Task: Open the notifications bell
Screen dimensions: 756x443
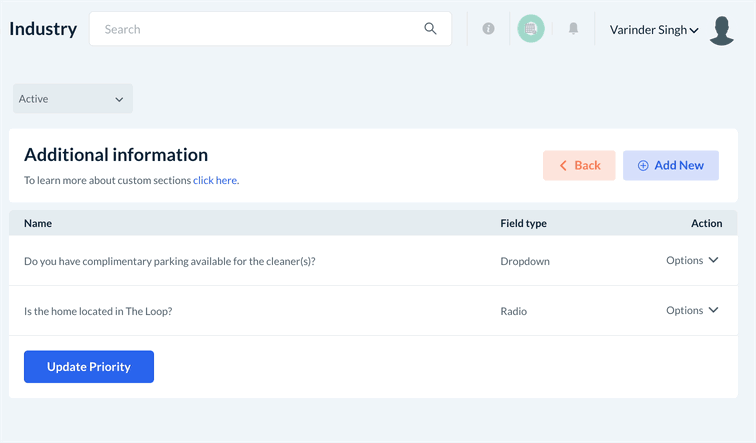Action: click(x=573, y=29)
